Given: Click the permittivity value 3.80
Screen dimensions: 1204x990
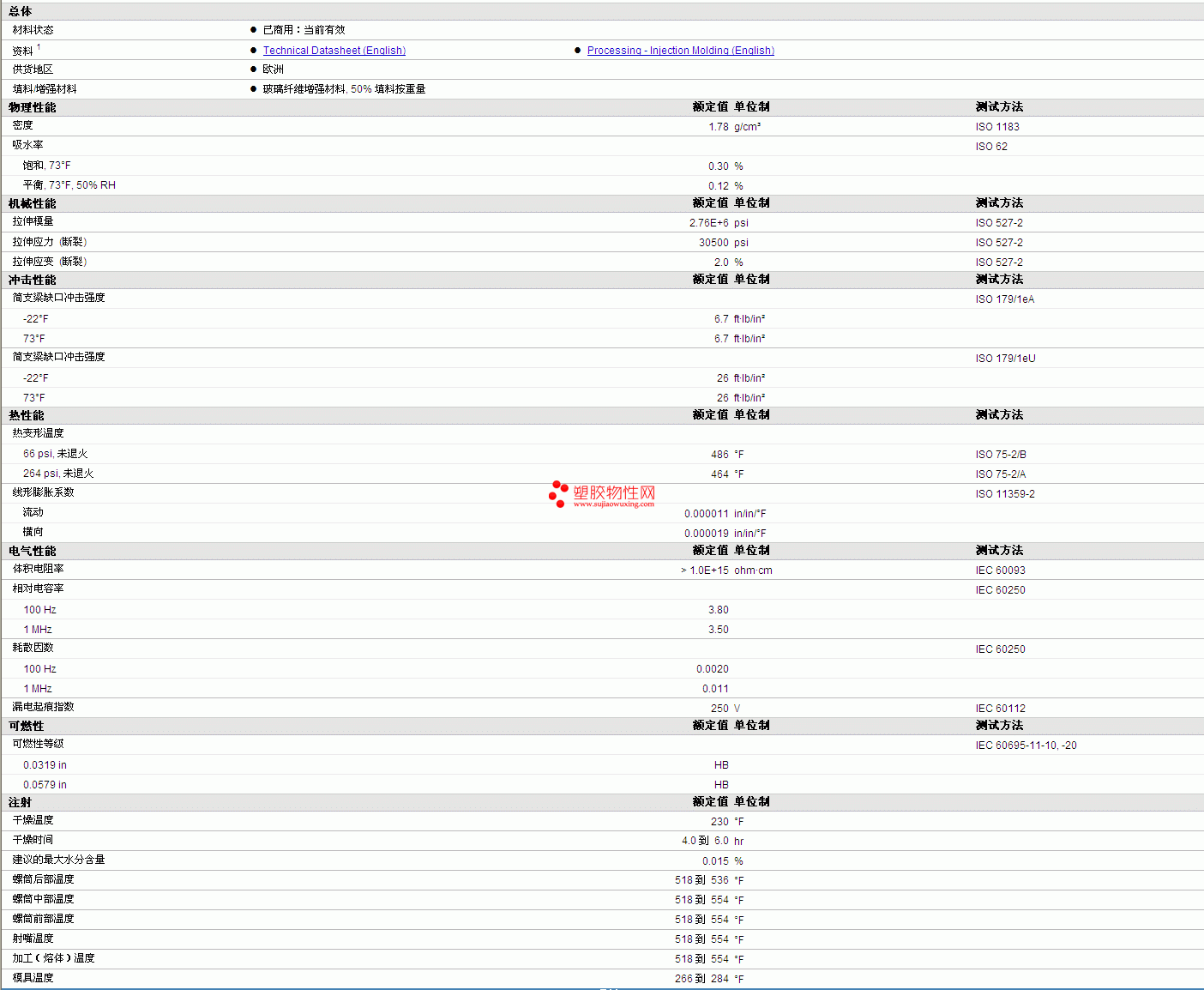Looking at the screenshot, I should 719,610.
